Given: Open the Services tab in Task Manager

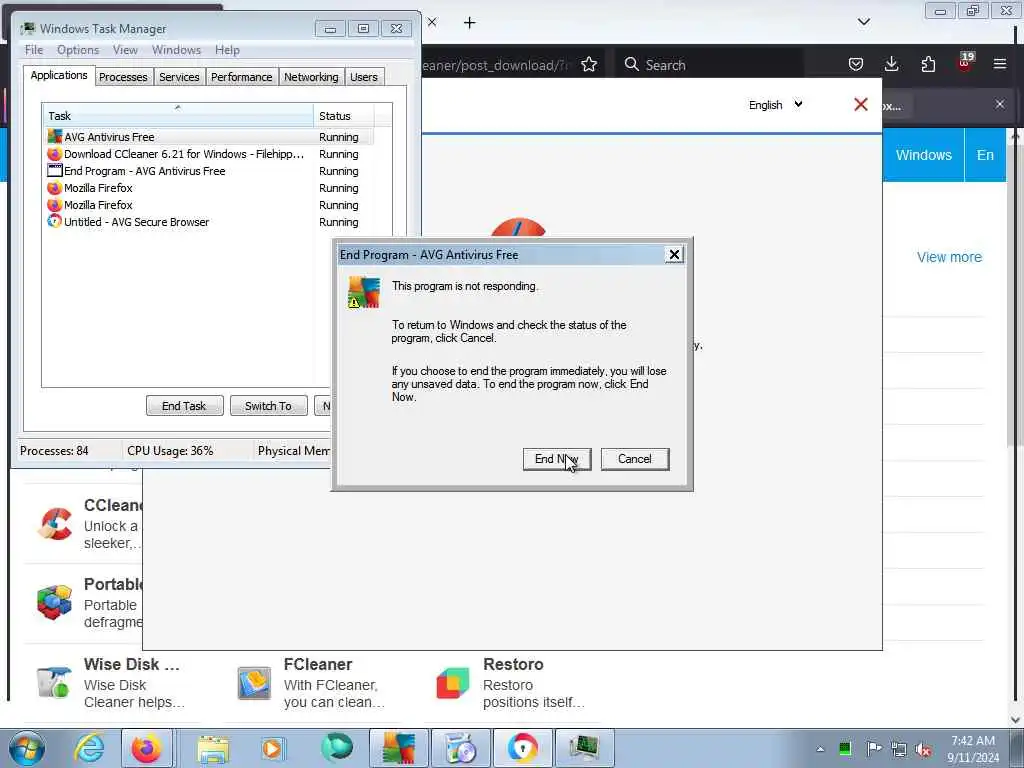Looking at the screenshot, I should (179, 77).
